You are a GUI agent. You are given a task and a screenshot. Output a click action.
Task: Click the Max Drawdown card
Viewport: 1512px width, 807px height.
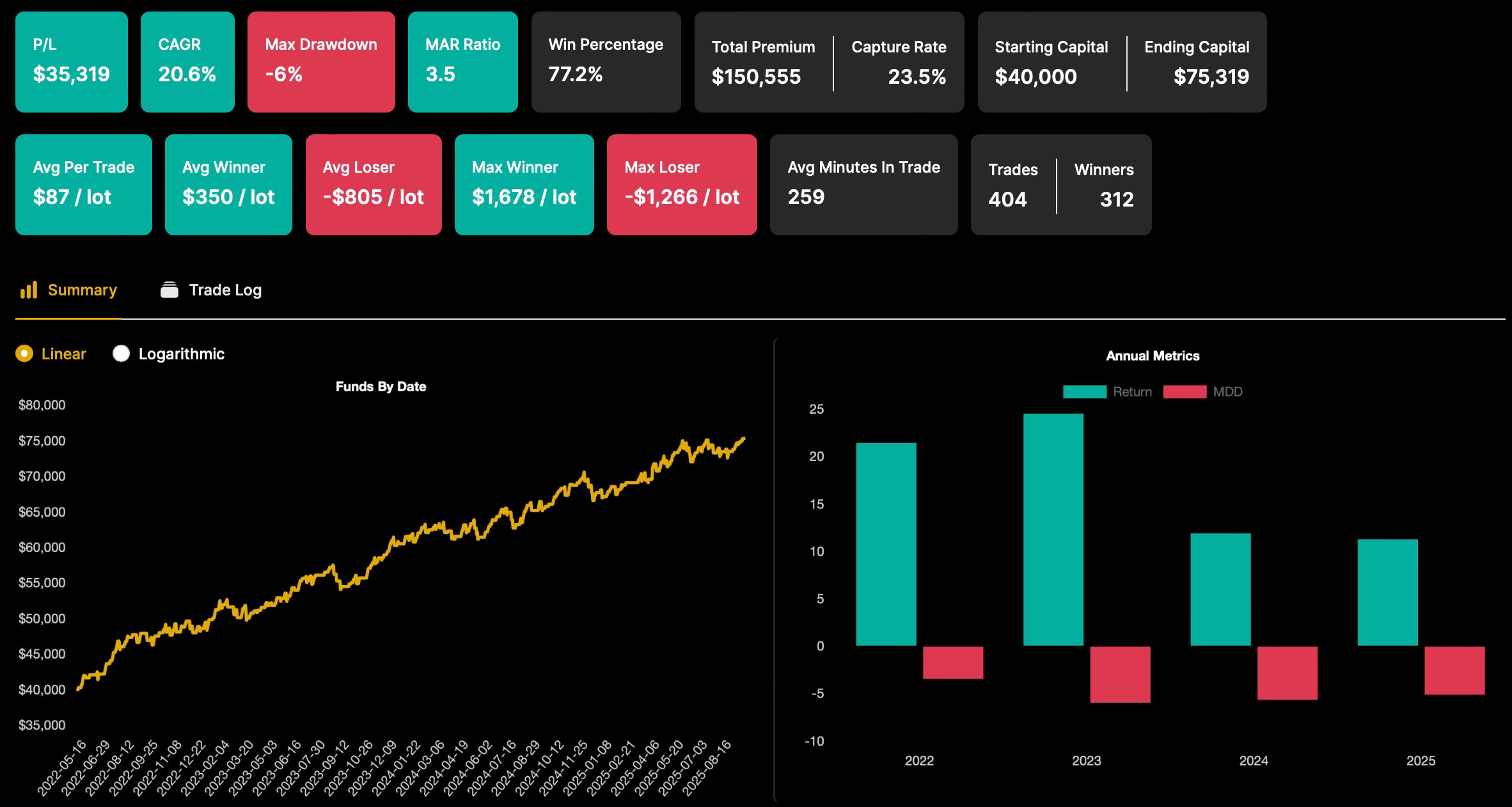pos(320,61)
